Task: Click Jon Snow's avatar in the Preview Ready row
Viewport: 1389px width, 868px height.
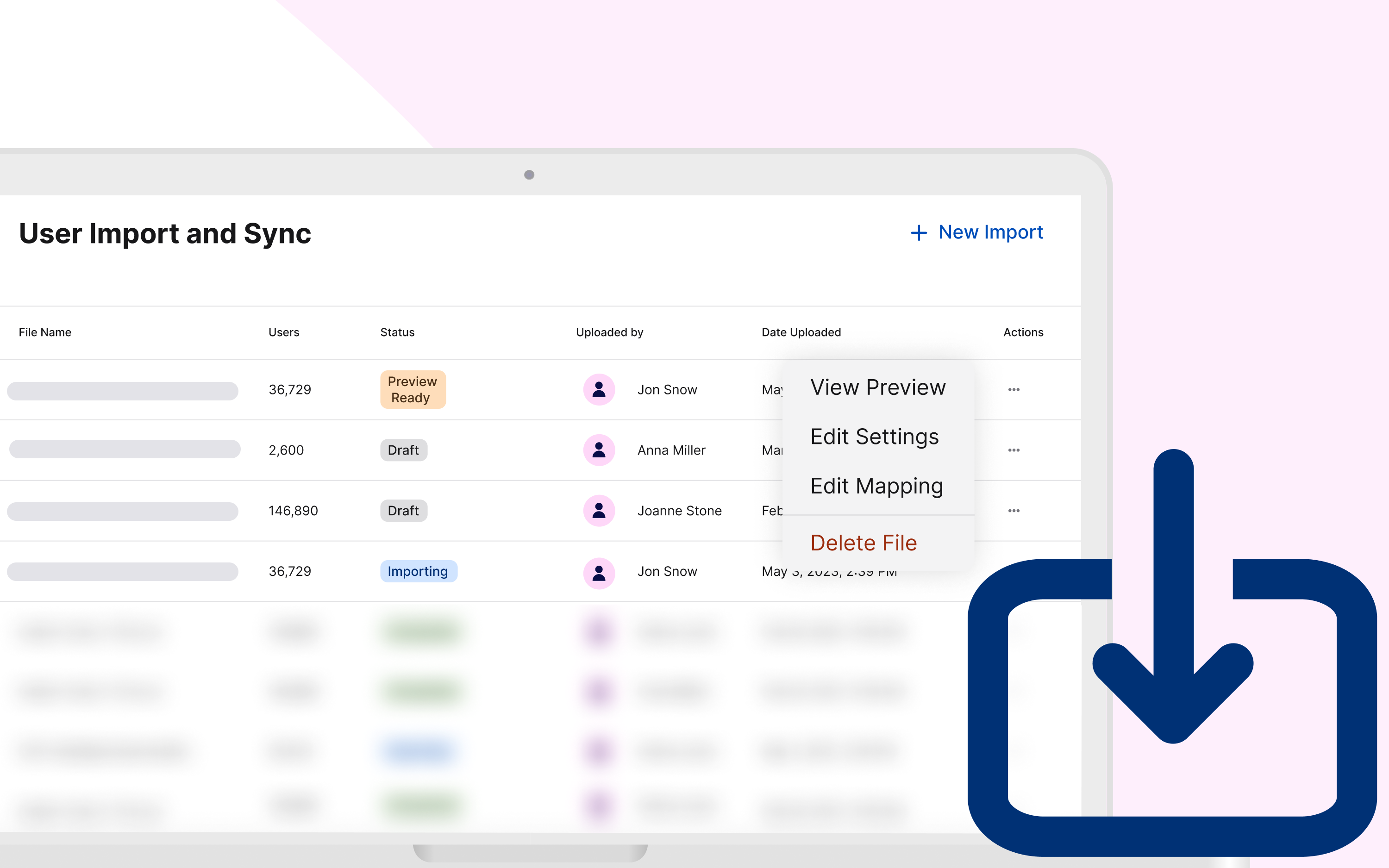Action: 599,390
